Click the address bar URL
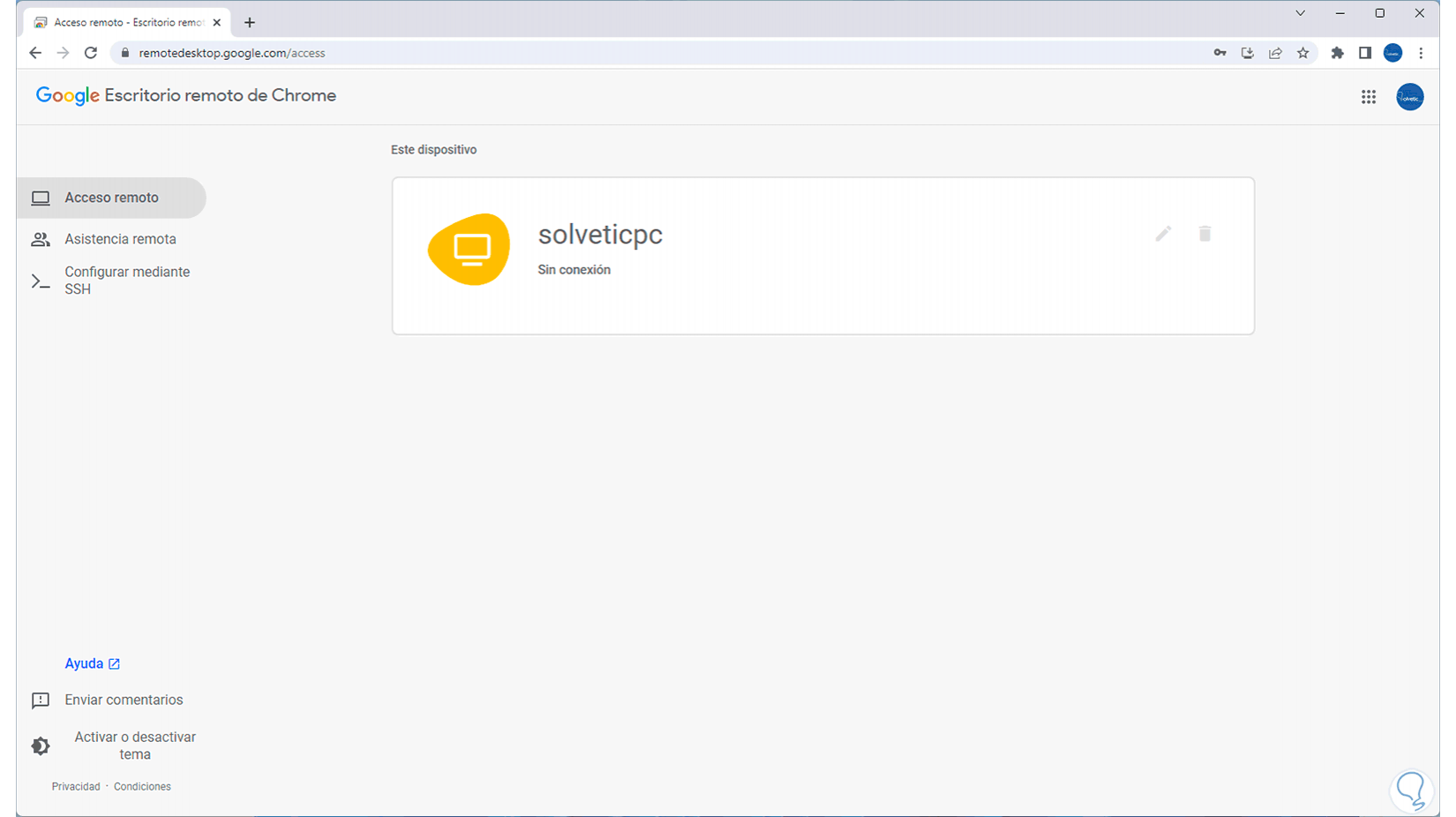 pyautogui.click(x=232, y=53)
